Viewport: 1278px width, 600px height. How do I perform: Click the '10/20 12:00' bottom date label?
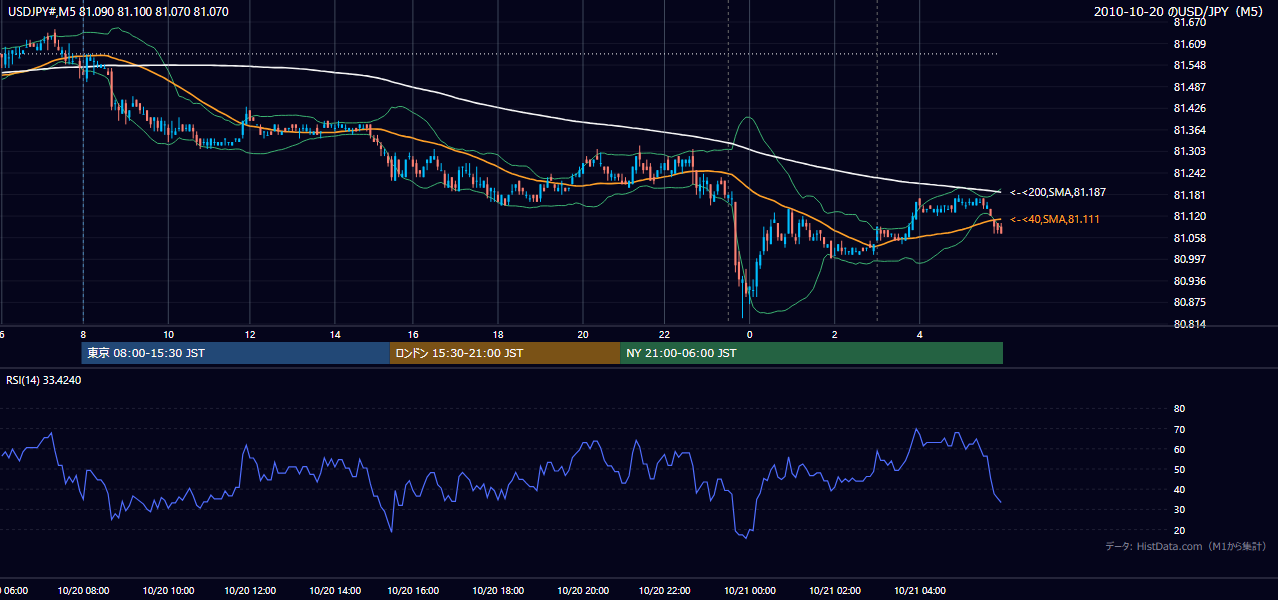250,591
